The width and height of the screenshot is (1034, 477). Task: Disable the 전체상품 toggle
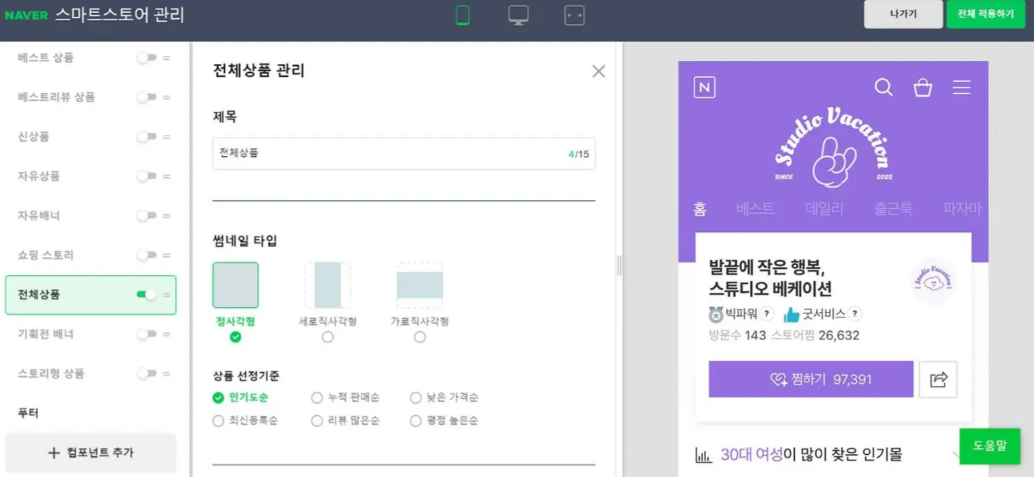[x=146, y=294]
